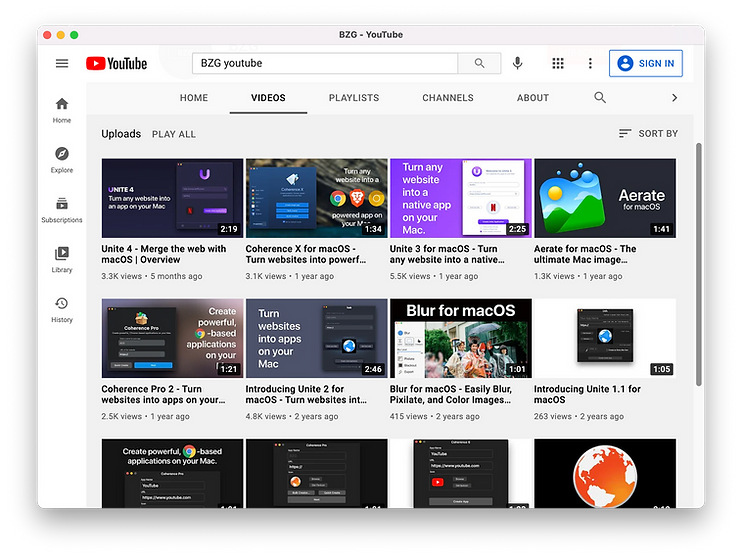Viewport: 742px width, 558px height.
Task: Open the Coherence X video thumbnail
Action: [x=317, y=198]
